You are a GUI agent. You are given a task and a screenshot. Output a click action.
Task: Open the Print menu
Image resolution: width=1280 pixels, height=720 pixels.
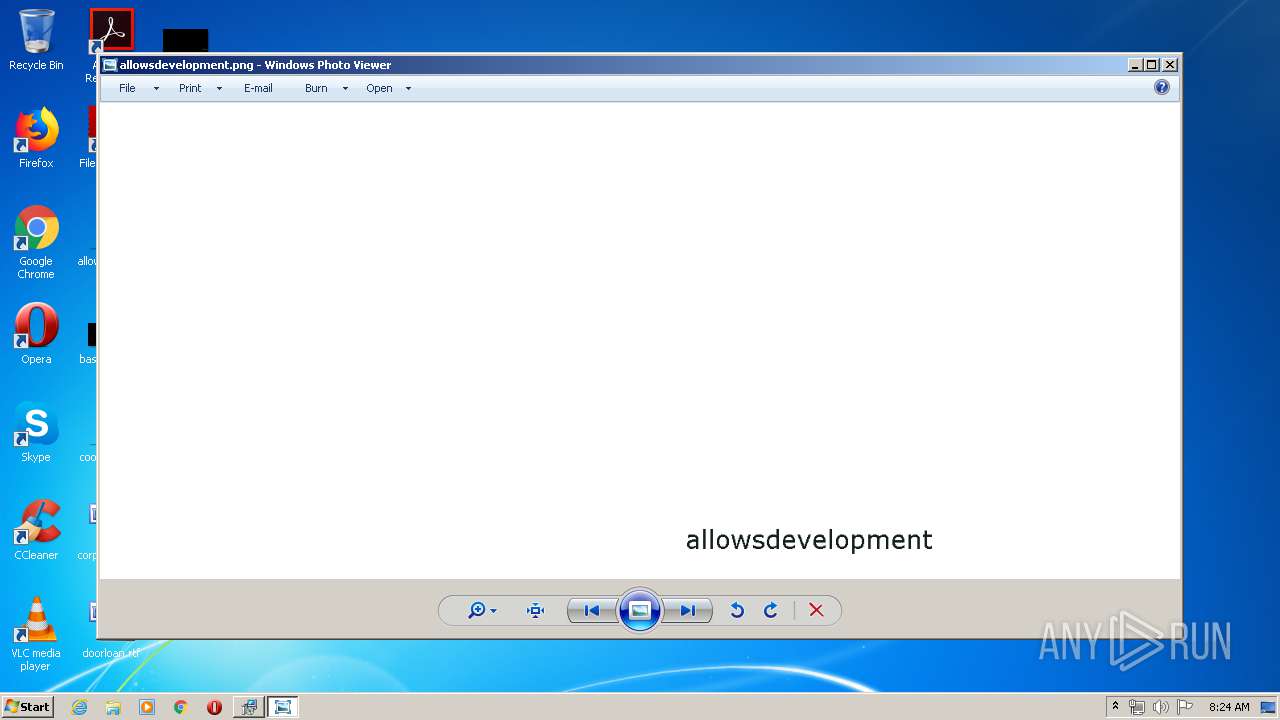pyautogui.click(x=190, y=88)
